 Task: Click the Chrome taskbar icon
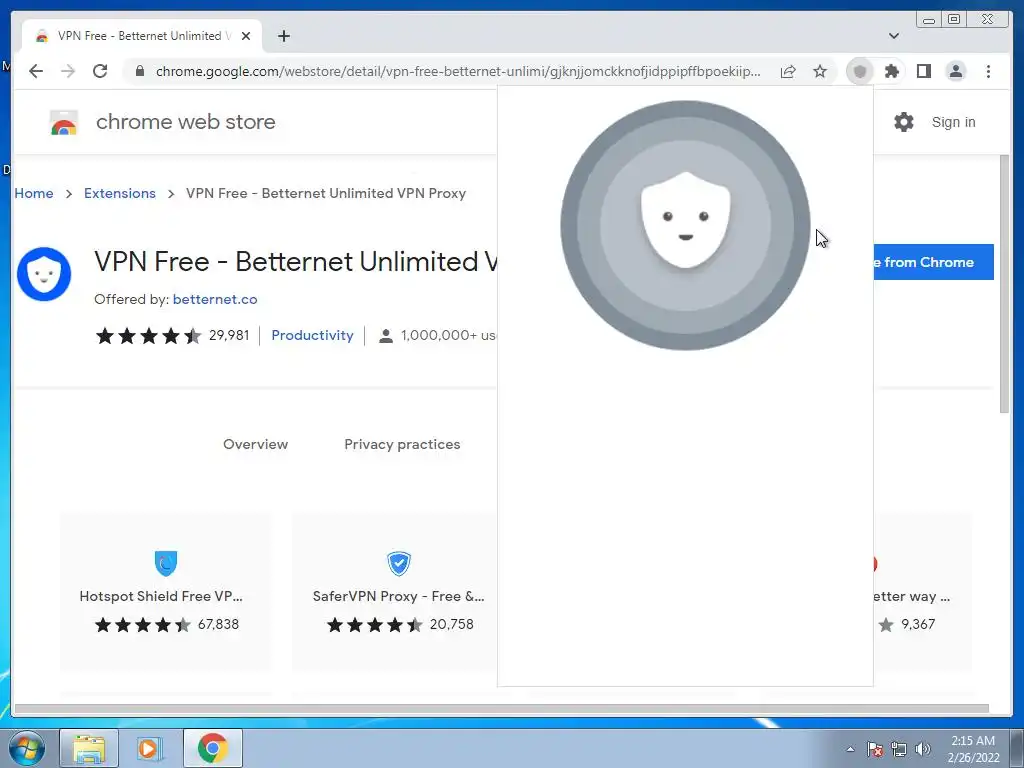(x=212, y=748)
